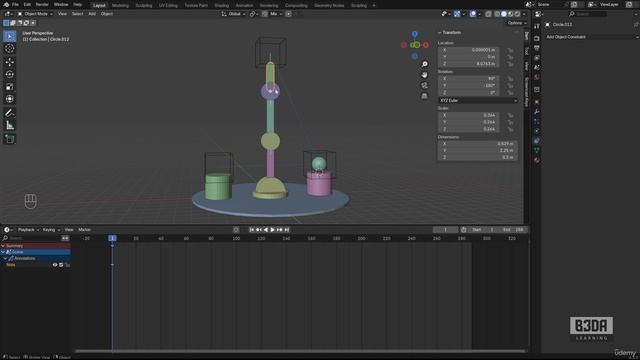Viewport: 640px width, 360px height.
Task: Toggle show overlays button
Action: pos(473,14)
